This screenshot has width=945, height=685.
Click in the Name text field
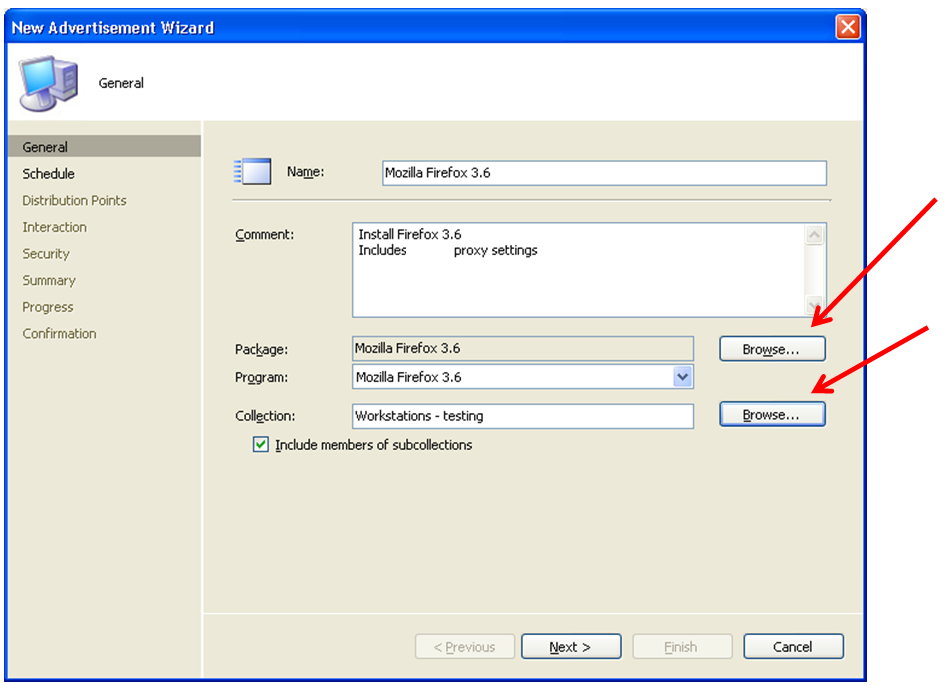[x=604, y=173]
